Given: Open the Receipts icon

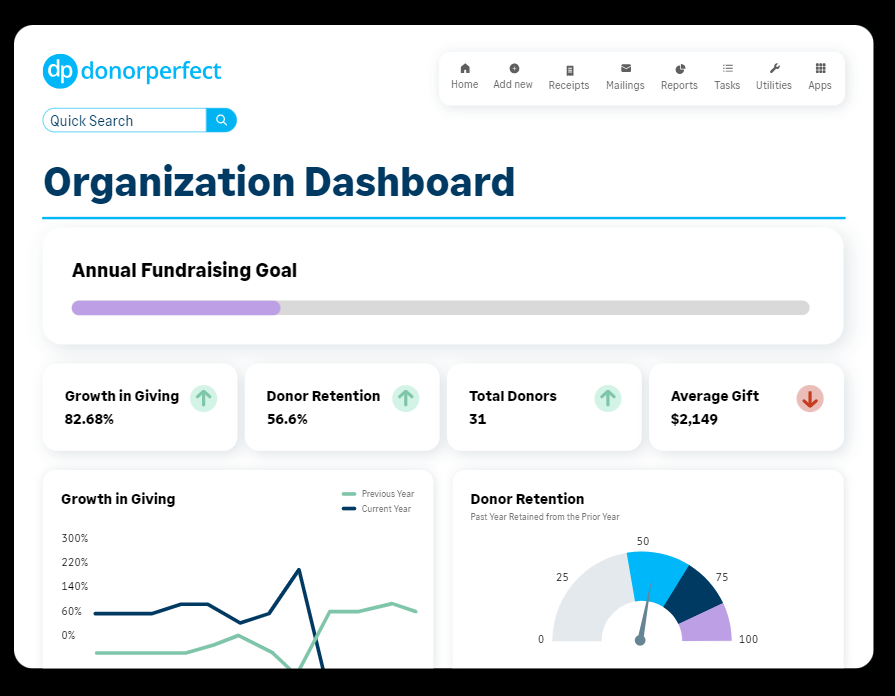Looking at the screenshot, I should 569,70.
